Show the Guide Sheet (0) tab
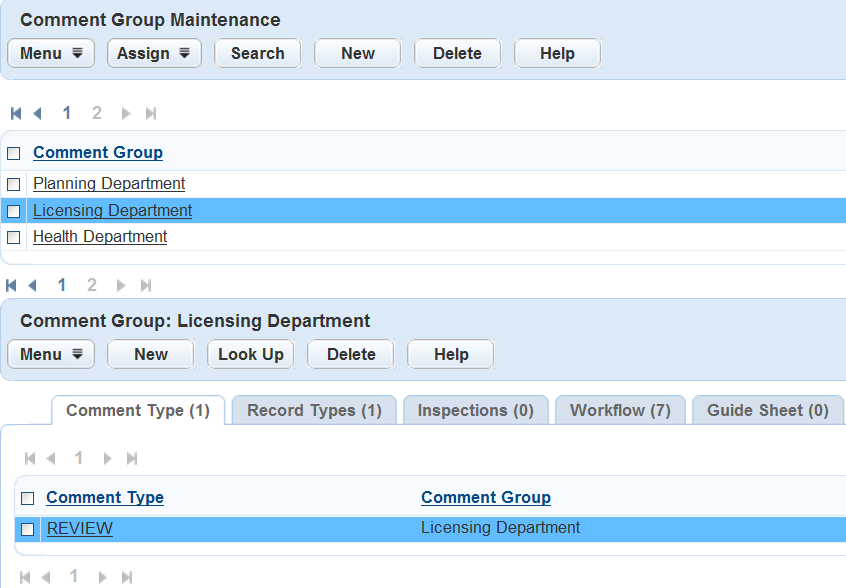Viewport: 846px width, 588px height. pos(767,410)
